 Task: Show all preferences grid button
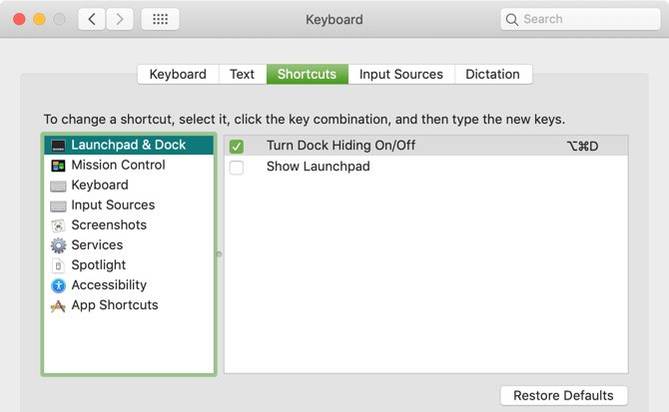tap(160, 19)
